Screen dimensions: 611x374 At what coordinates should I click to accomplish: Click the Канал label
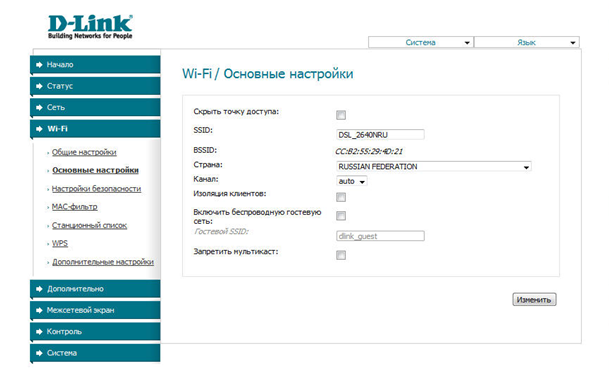(x=206, y=179)
